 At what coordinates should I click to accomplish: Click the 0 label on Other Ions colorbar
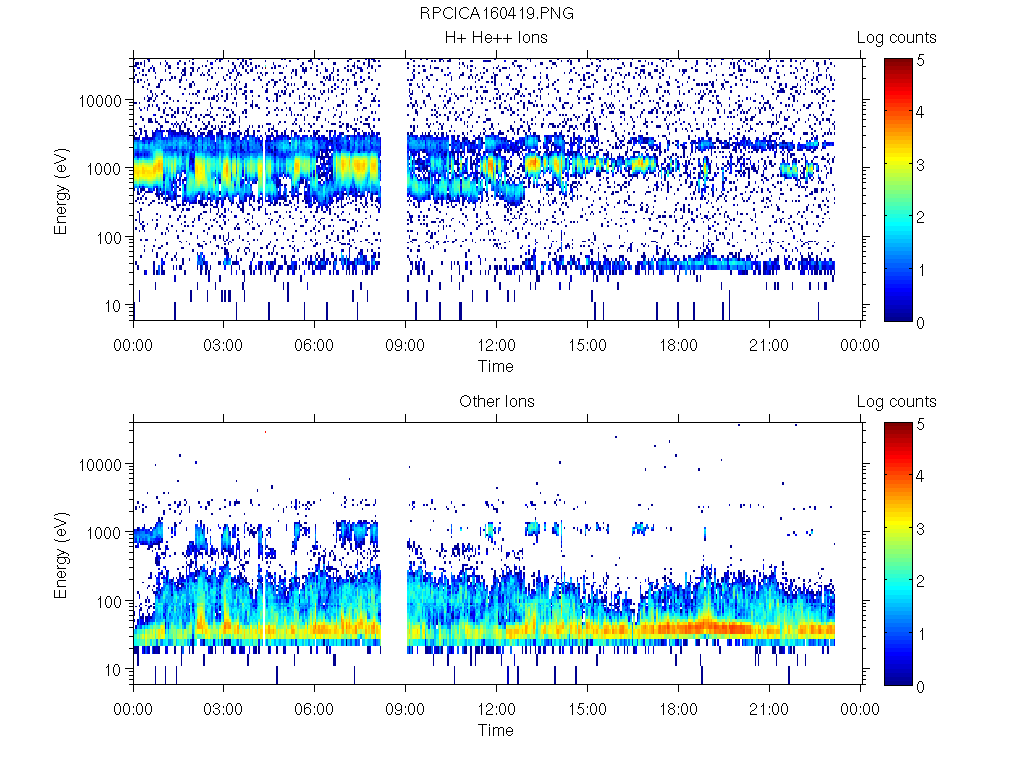click(x=920, y=686)
